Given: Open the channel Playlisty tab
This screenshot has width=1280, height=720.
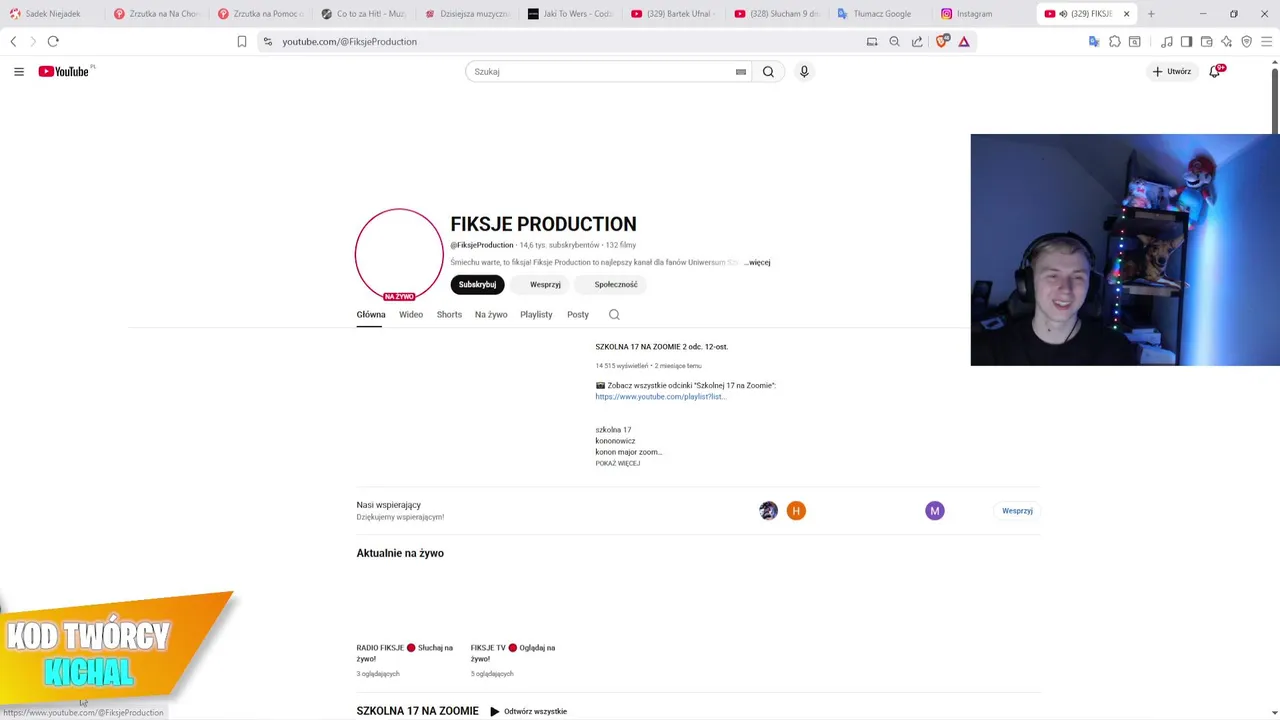Looking at the screenshot, I should click(536, 314).
